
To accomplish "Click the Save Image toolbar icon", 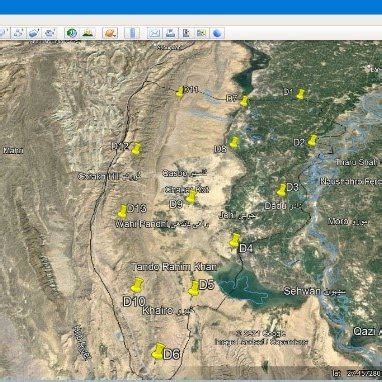I will [x=186, y=33].
